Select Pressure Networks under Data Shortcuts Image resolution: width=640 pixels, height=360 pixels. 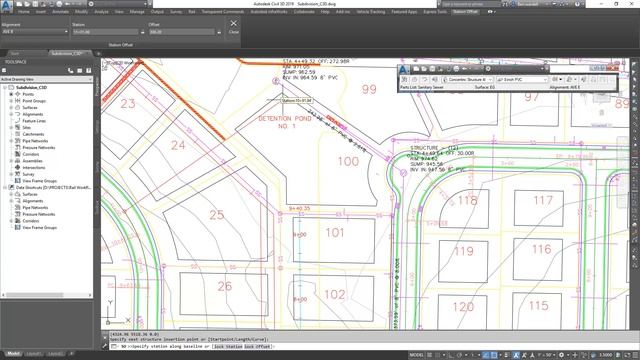pyautogui.click(x=39, y=214)
